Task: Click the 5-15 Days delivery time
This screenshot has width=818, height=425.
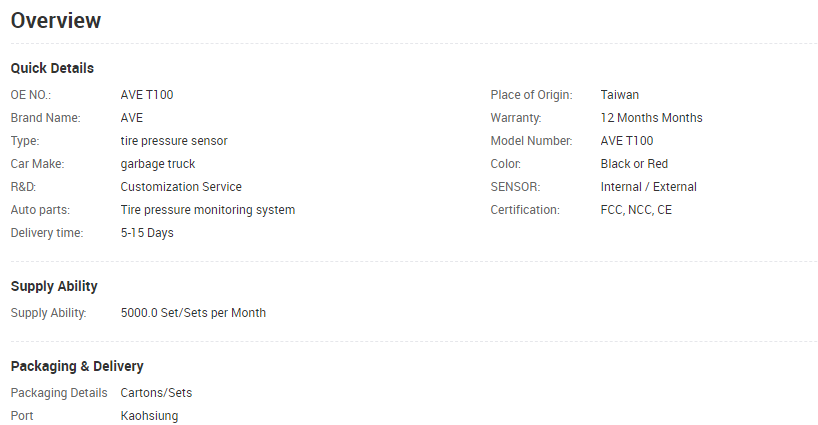Action: 147,233
